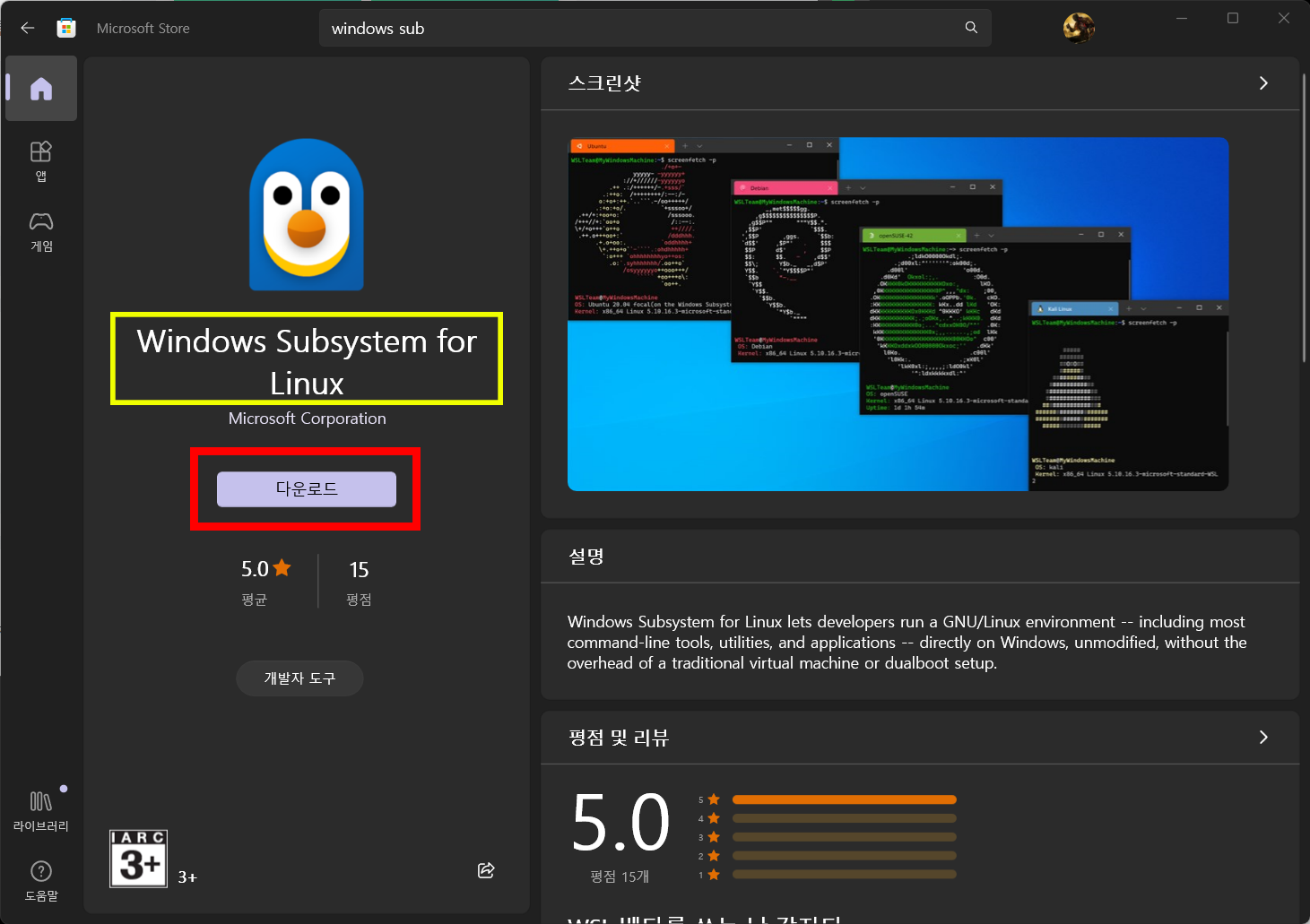Click the search box containing 'windows sub'

655,28
